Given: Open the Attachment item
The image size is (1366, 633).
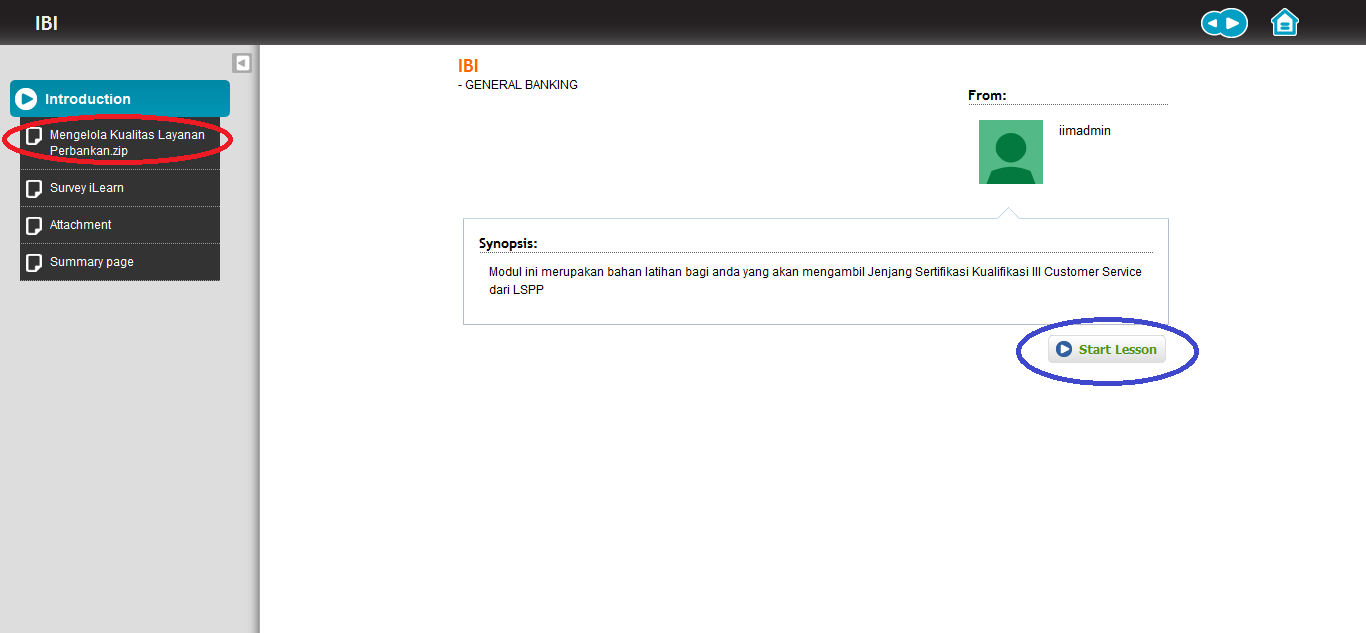Looking at the screenshot, I should pos(120,225).
